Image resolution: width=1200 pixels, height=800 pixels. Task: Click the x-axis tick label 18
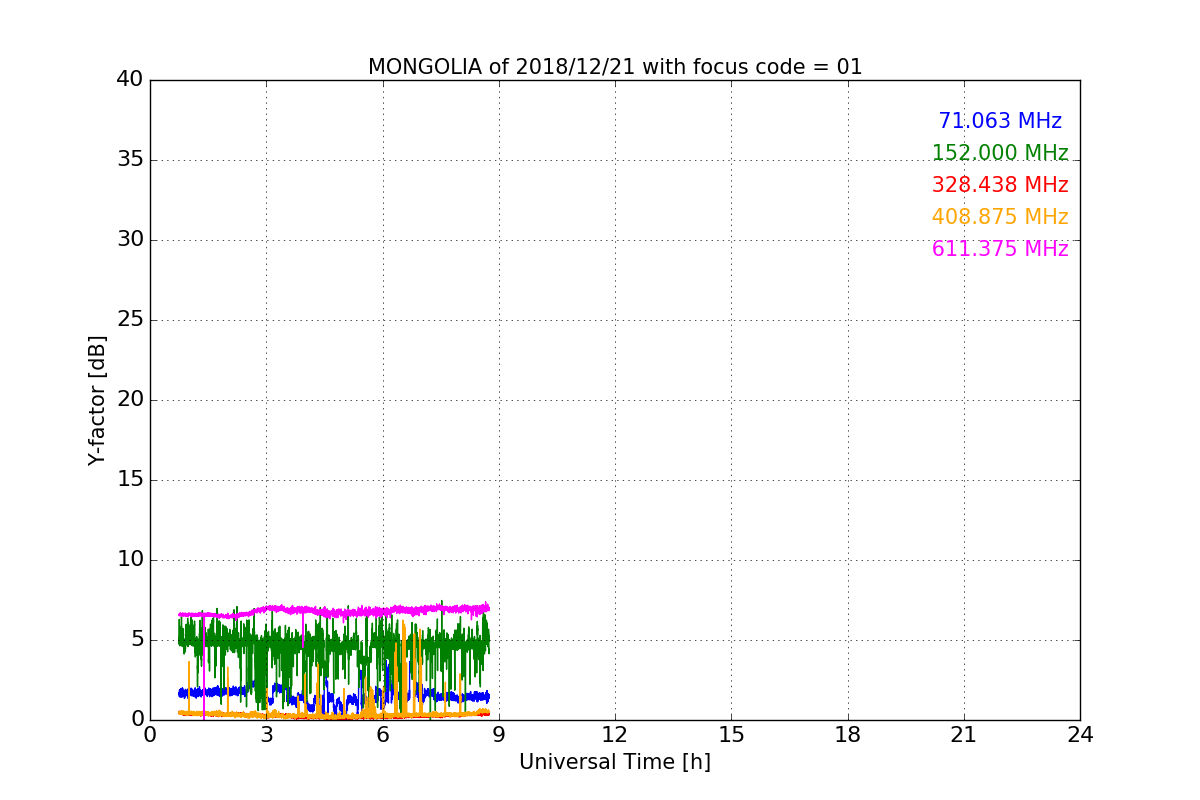coord(848,735)
